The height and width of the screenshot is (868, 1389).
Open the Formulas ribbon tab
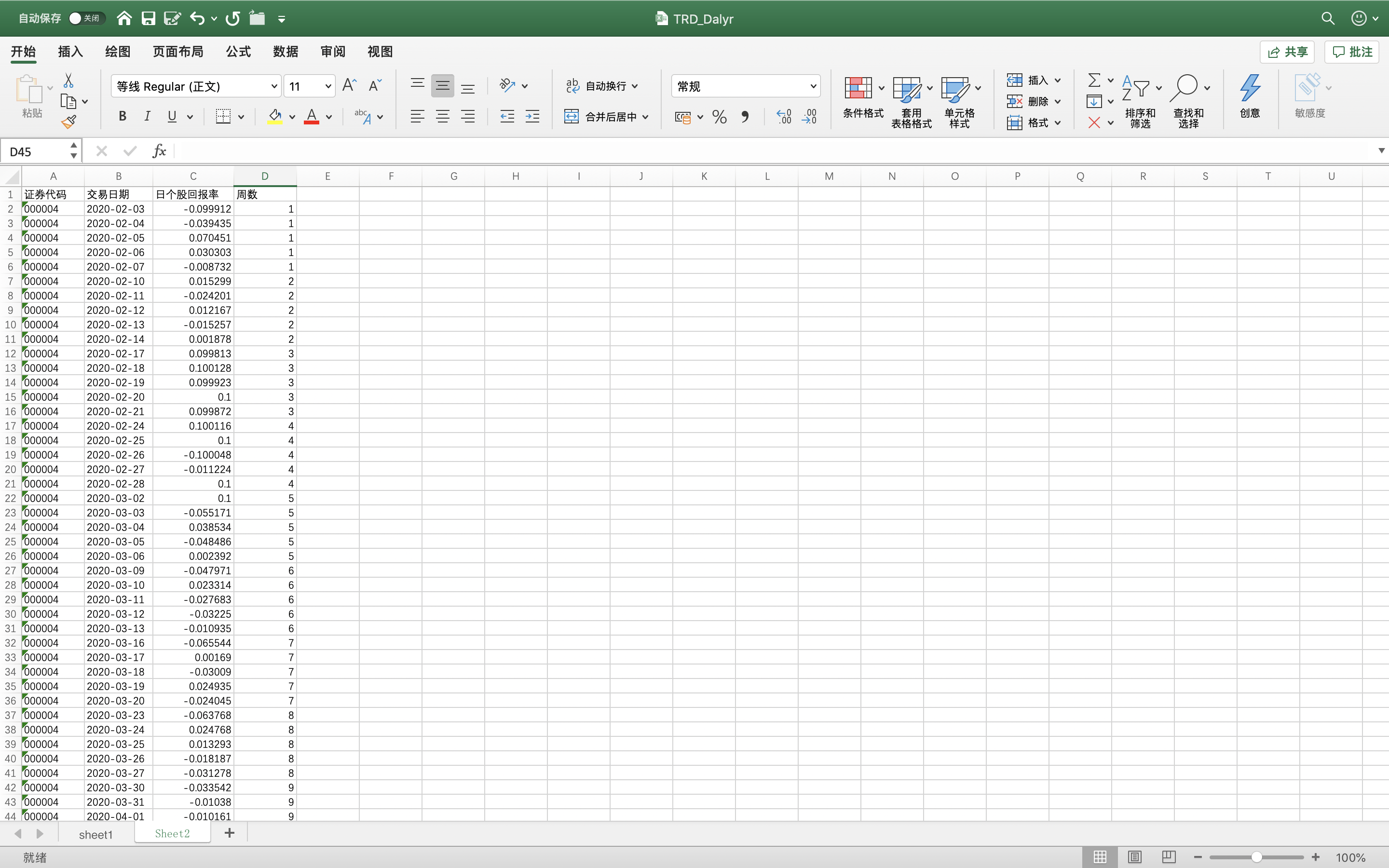(x=238, y=52)
